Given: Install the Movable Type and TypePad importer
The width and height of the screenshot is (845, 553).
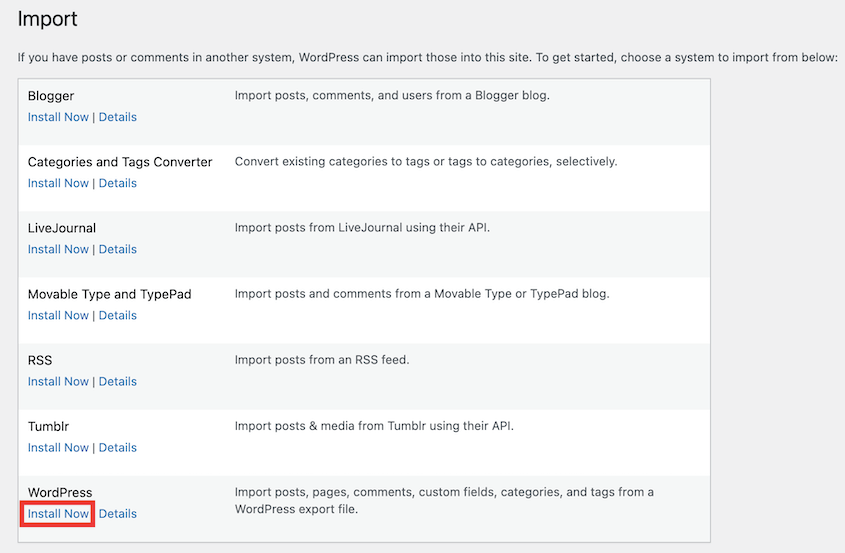Looking at the screenshot, I should [x=58, y=315].
